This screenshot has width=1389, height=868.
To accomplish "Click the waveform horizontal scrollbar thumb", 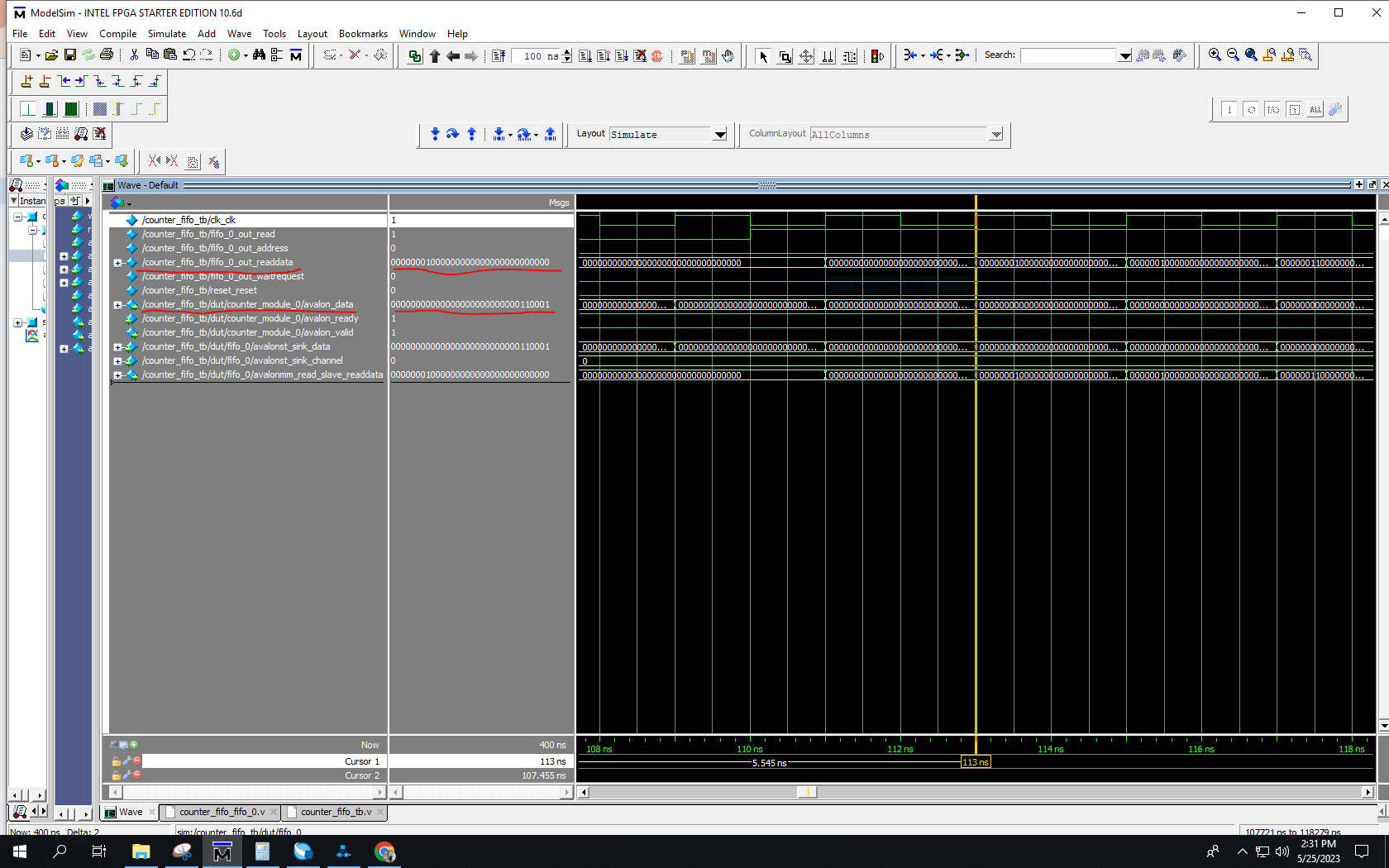I will pos(806,792).
